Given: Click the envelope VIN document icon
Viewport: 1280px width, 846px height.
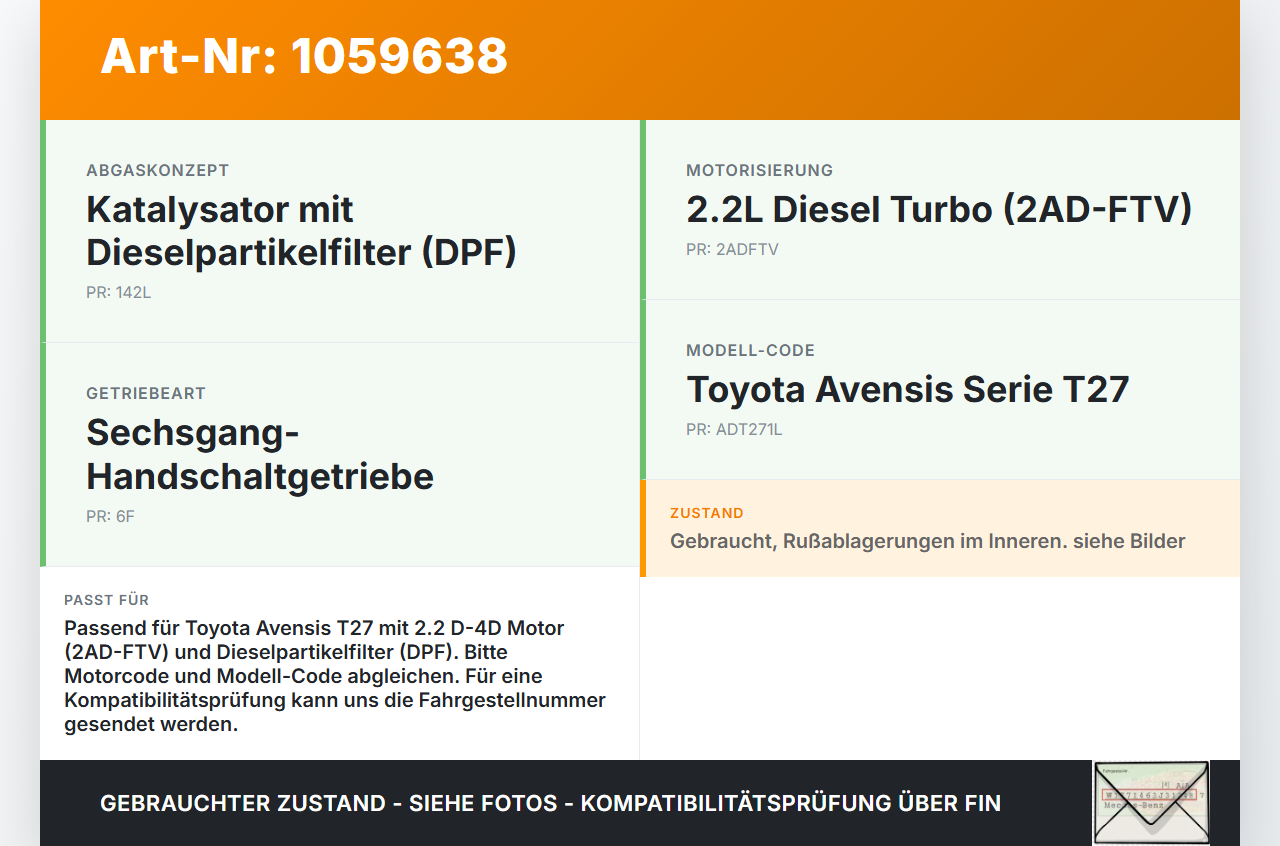Looking at the screenshot, I should pos(1151,803).
